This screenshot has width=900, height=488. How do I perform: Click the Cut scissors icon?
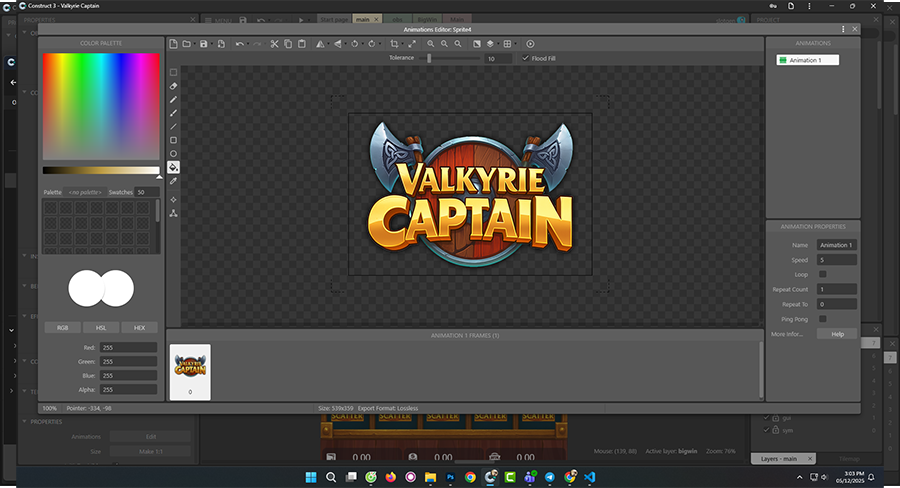[x=275, y=44]
